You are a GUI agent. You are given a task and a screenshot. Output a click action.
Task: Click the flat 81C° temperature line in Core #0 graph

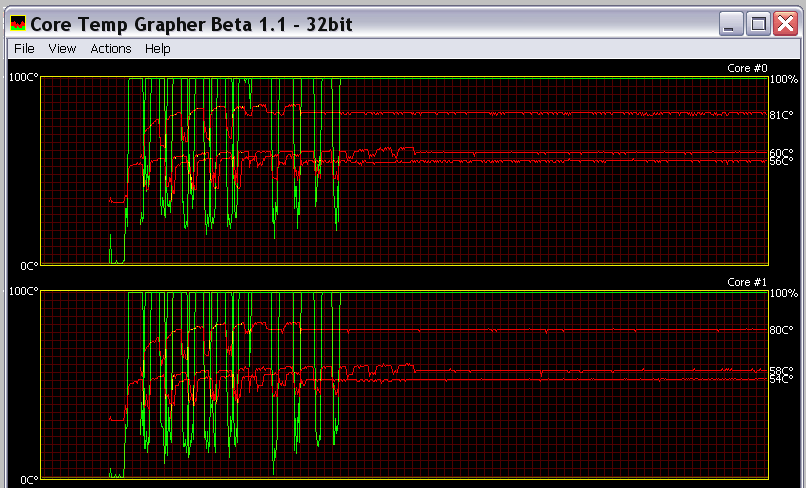tap(550, 114)
